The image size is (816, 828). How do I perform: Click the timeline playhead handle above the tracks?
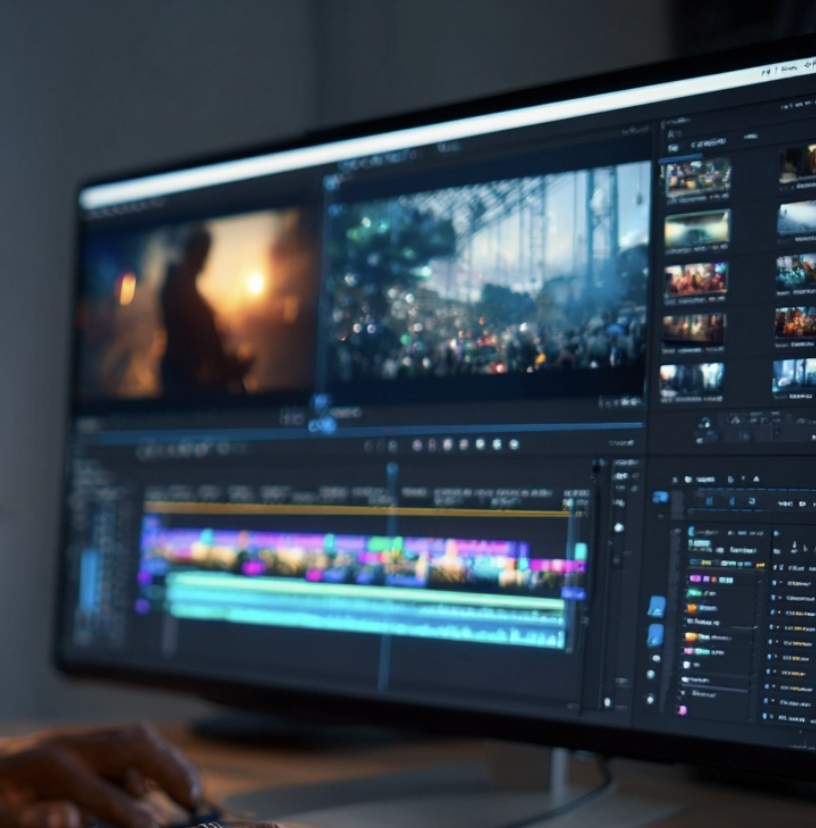click(392, 468)
